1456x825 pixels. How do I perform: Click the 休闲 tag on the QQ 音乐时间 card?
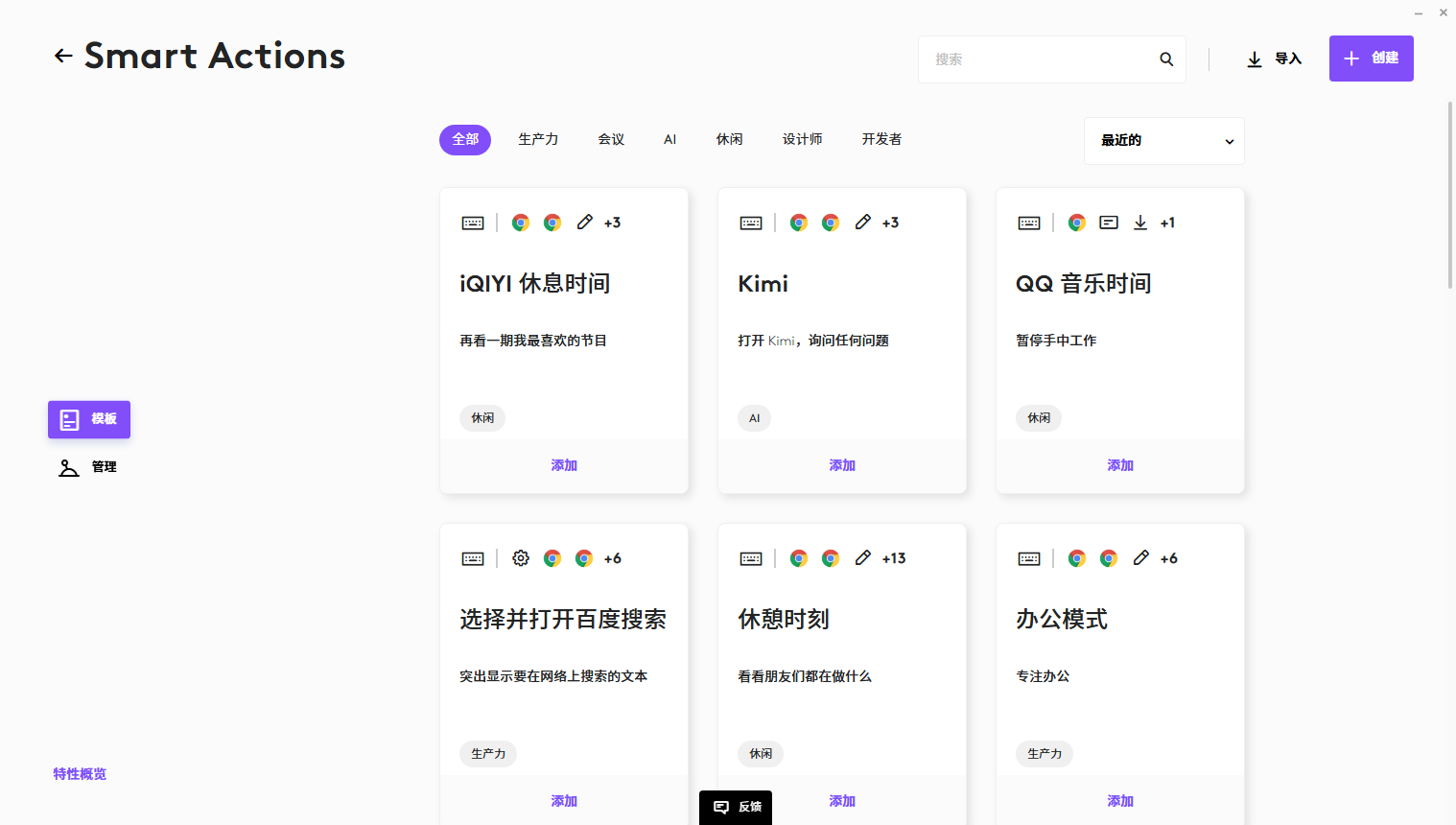point(1039,418)
